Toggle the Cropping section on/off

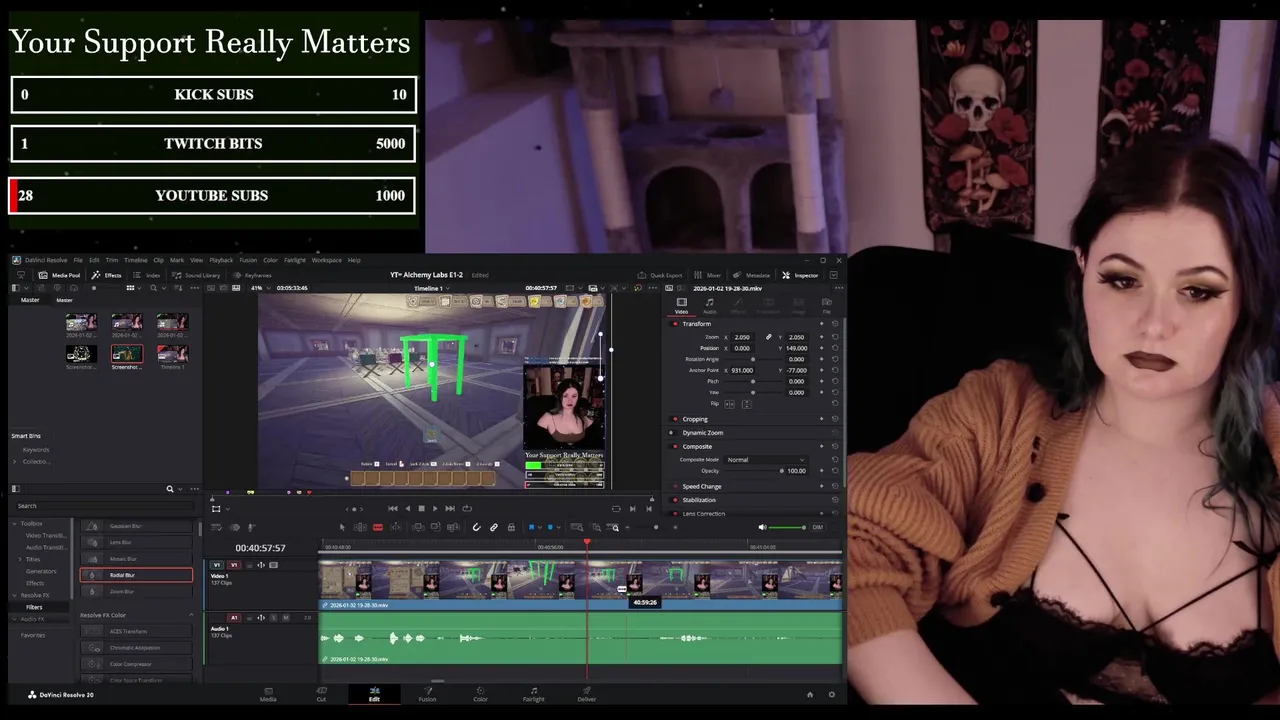point(675,419)
